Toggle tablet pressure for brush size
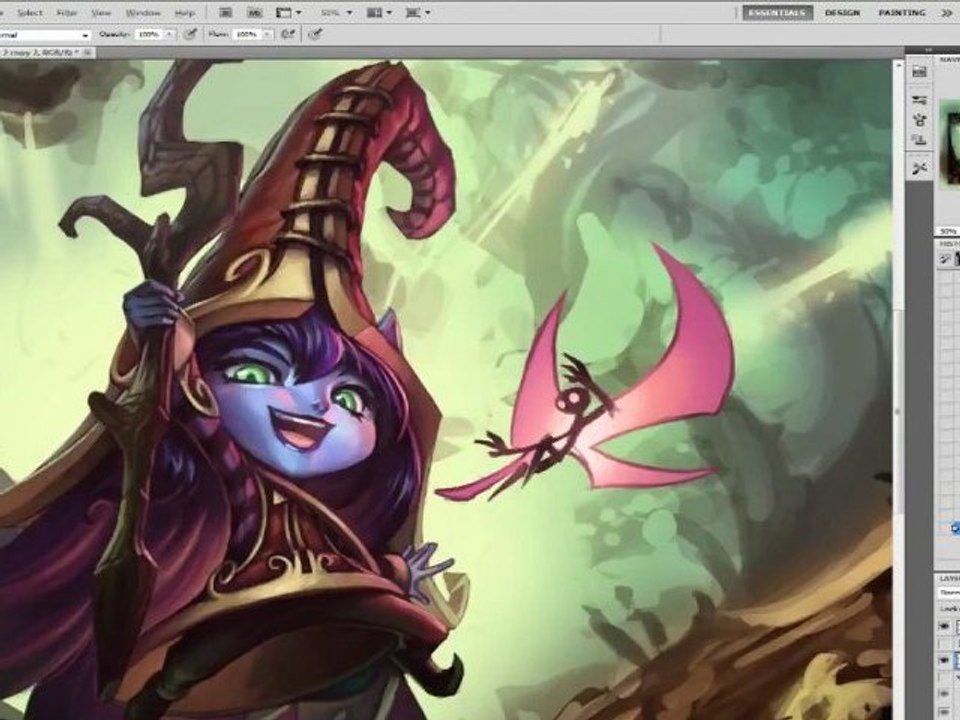Screen dimensions: 960x720 (x=315, y=34)
